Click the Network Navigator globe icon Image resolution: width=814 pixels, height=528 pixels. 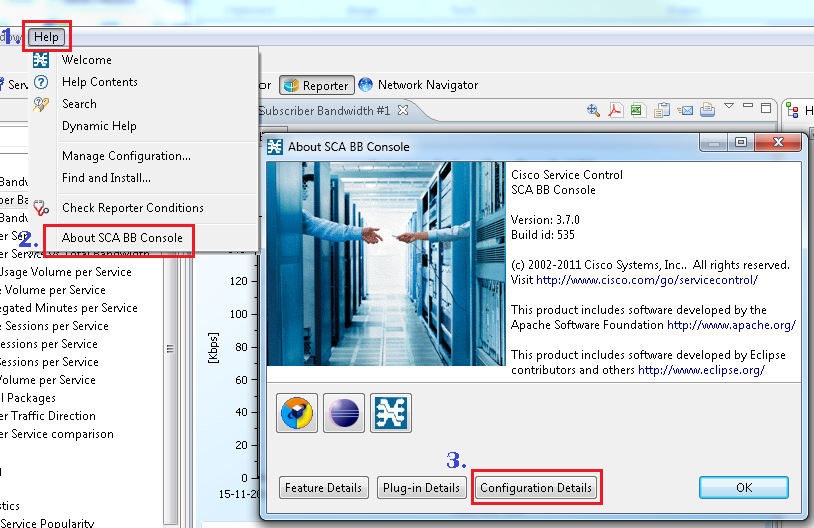(365, 85)
